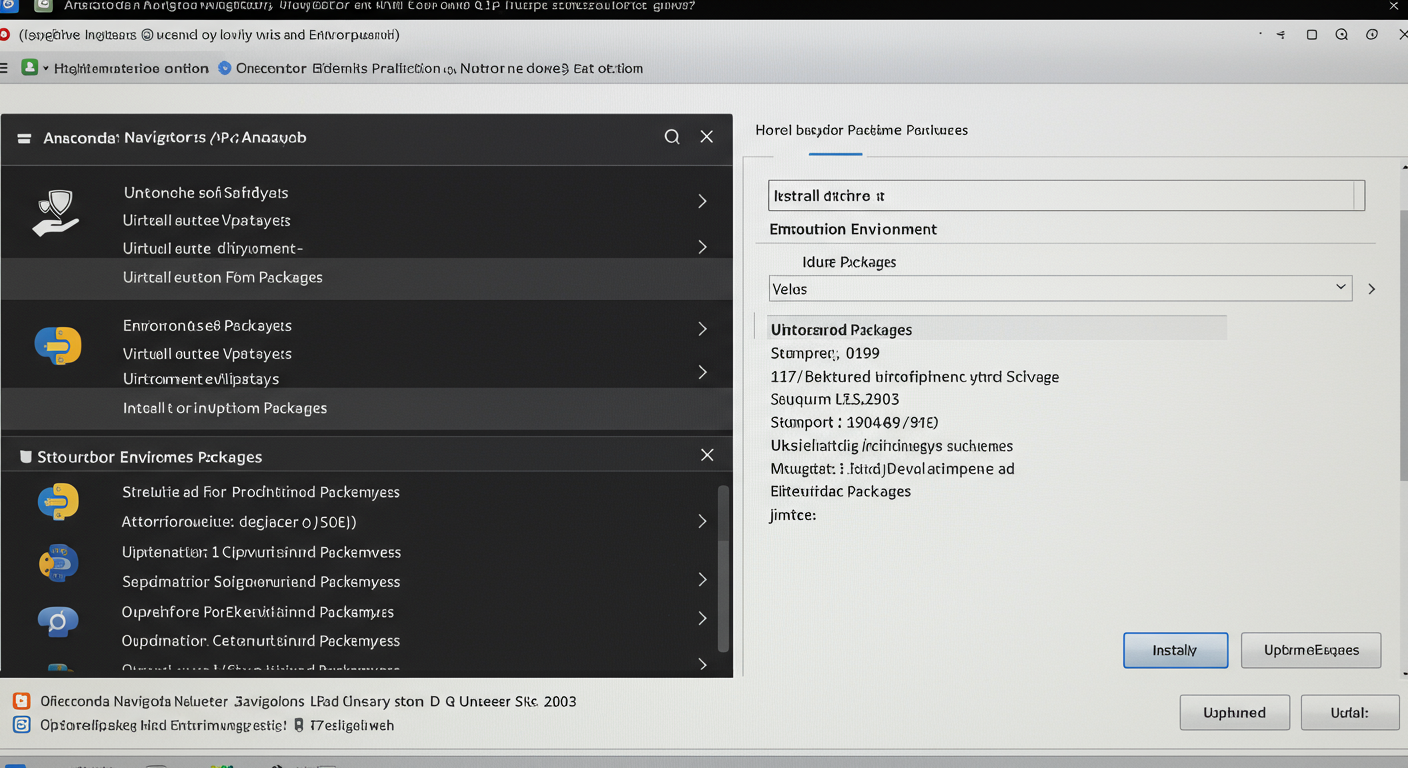Click the Python icon beside 'Enrorronaseß Packayets'
The width and height of the screenshot is (1408, 768).
58,346
